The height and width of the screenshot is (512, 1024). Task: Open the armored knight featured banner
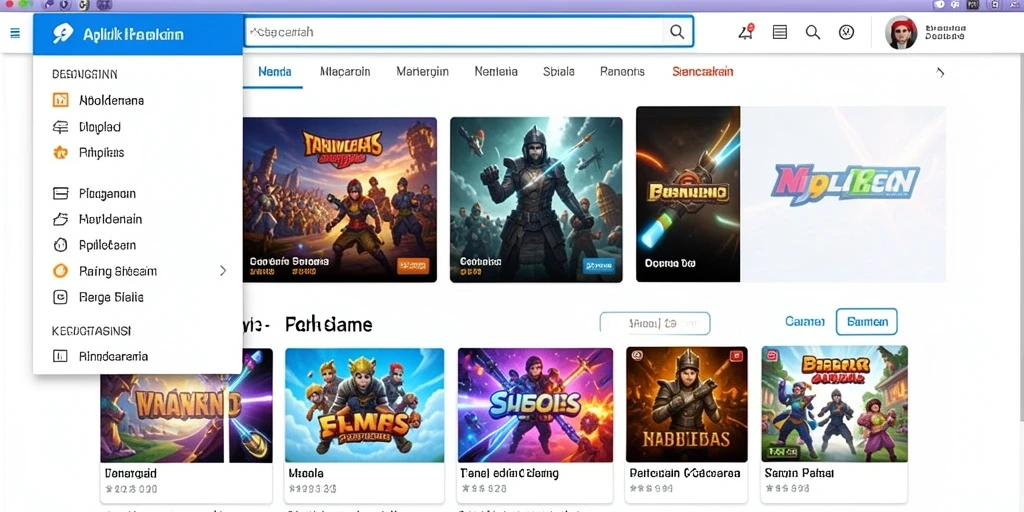tap(536, 200)
